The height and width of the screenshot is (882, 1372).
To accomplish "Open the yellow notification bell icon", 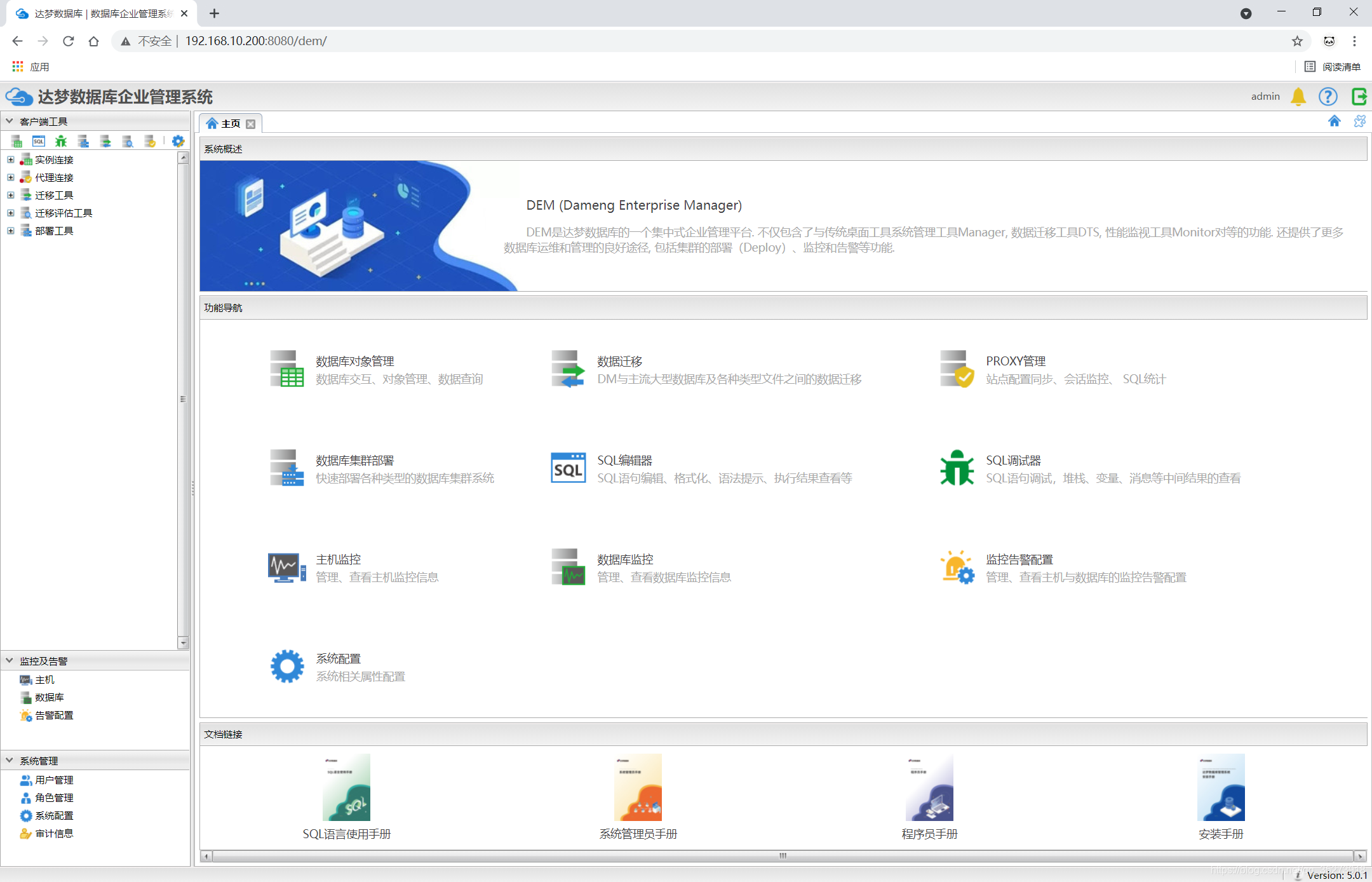I will pos(1298,97).
